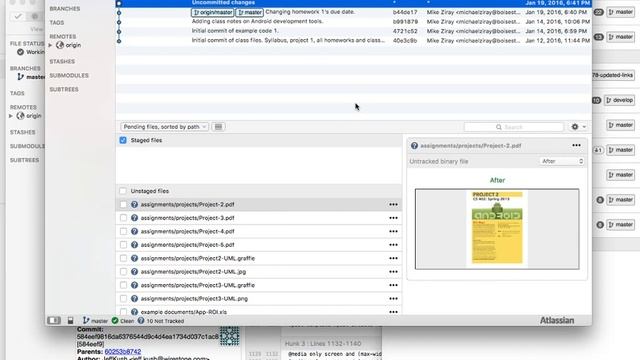Select file assignments/projects/Project-2.pdf row

point(259,204)
